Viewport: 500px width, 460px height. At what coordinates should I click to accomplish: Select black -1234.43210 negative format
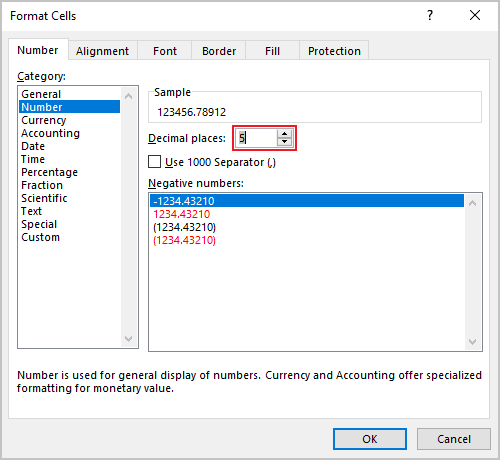pos(307,201)
